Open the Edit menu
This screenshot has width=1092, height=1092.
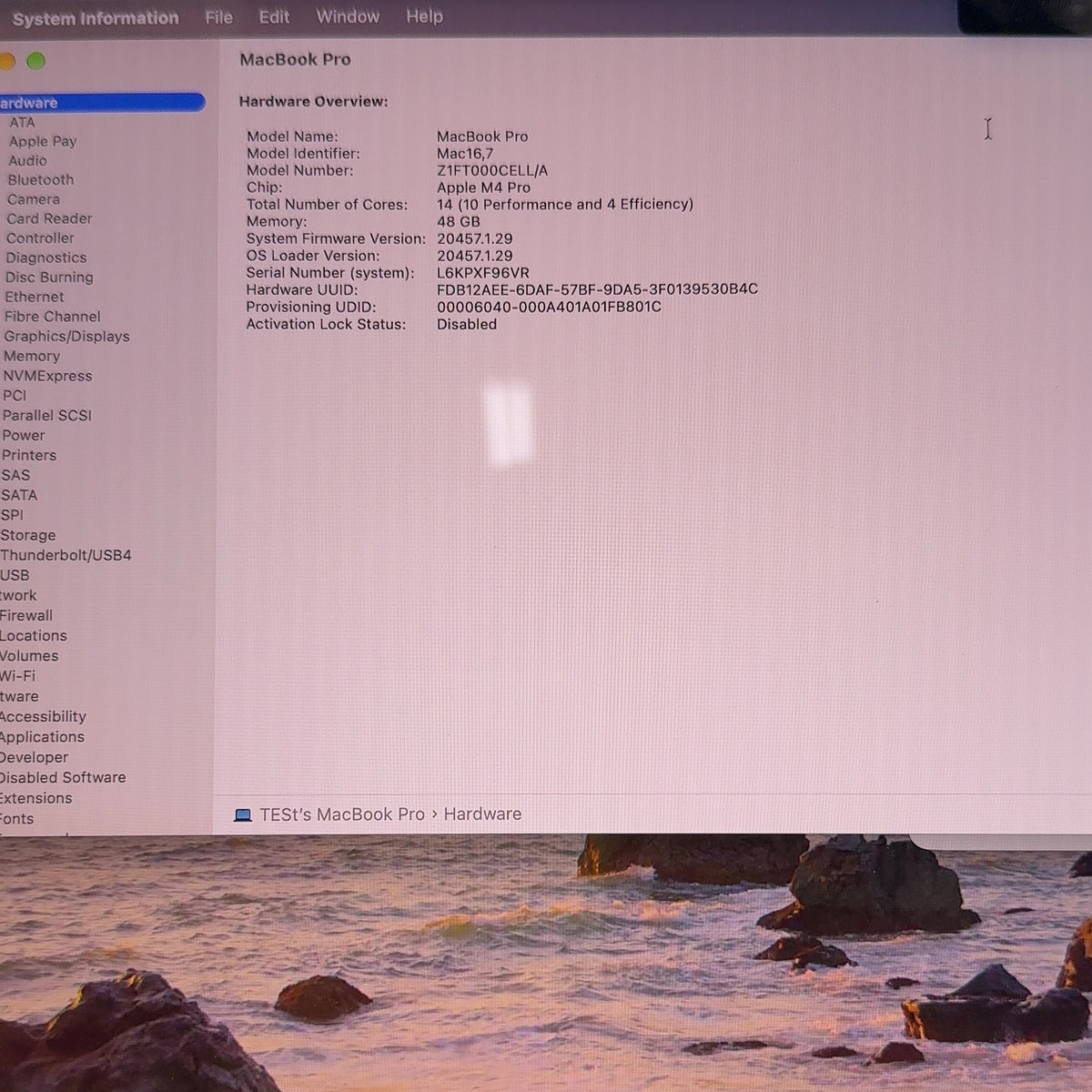(274, 17)
